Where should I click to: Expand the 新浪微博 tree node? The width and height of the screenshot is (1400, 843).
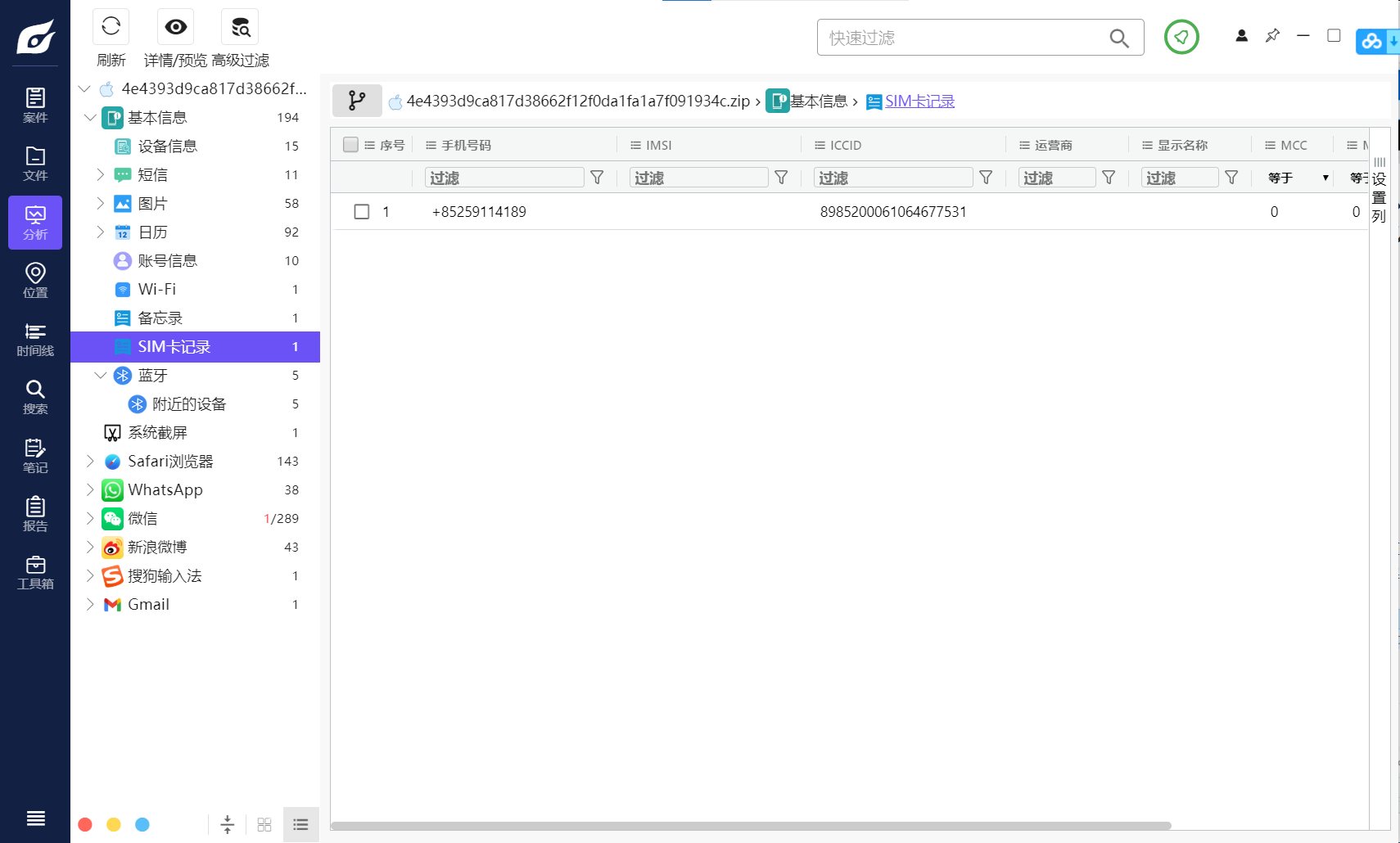pos(90,547)
